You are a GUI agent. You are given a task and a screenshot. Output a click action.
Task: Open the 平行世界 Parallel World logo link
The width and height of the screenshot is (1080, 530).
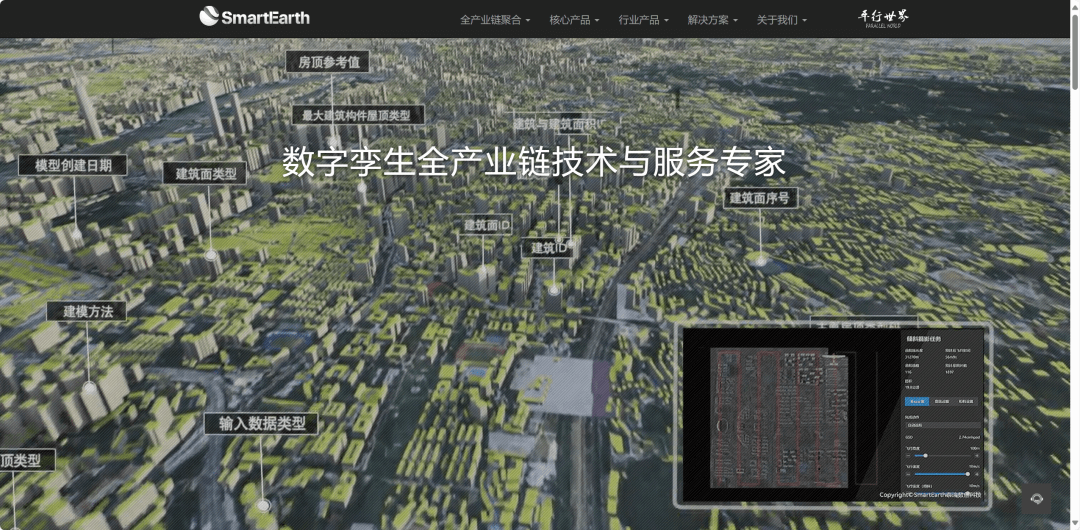tap(884, 18)
